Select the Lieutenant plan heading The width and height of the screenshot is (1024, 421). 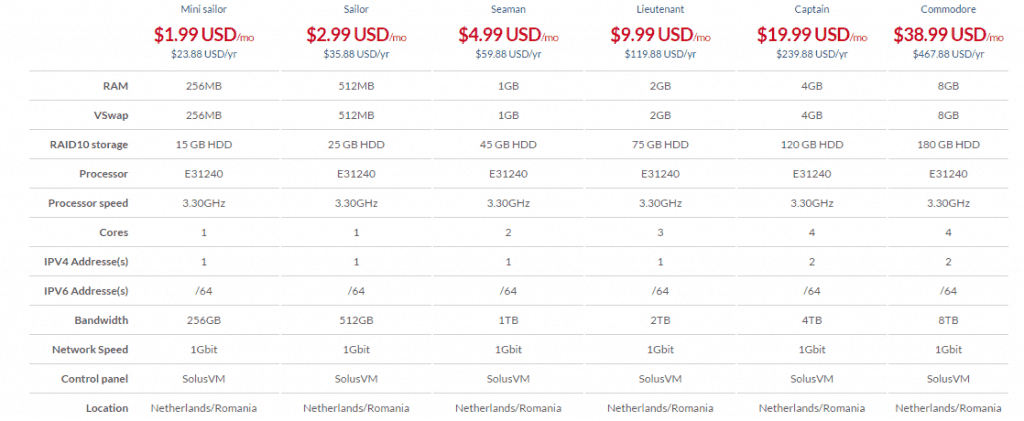pos(660,10)
